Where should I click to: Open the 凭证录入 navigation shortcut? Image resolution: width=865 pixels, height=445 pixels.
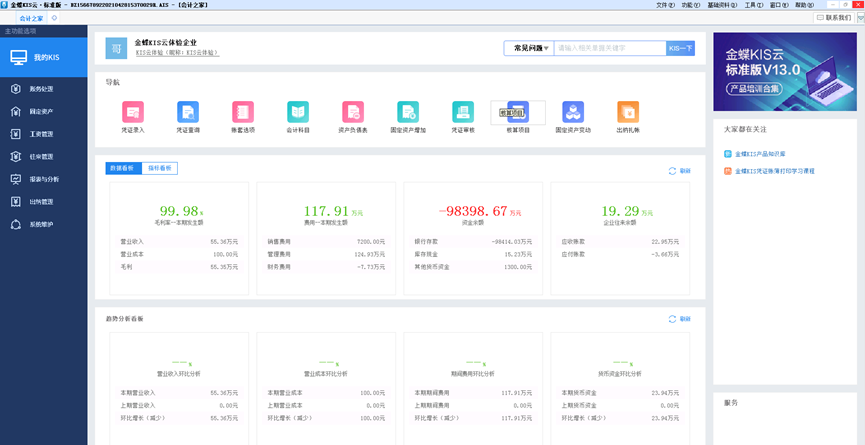132,117
